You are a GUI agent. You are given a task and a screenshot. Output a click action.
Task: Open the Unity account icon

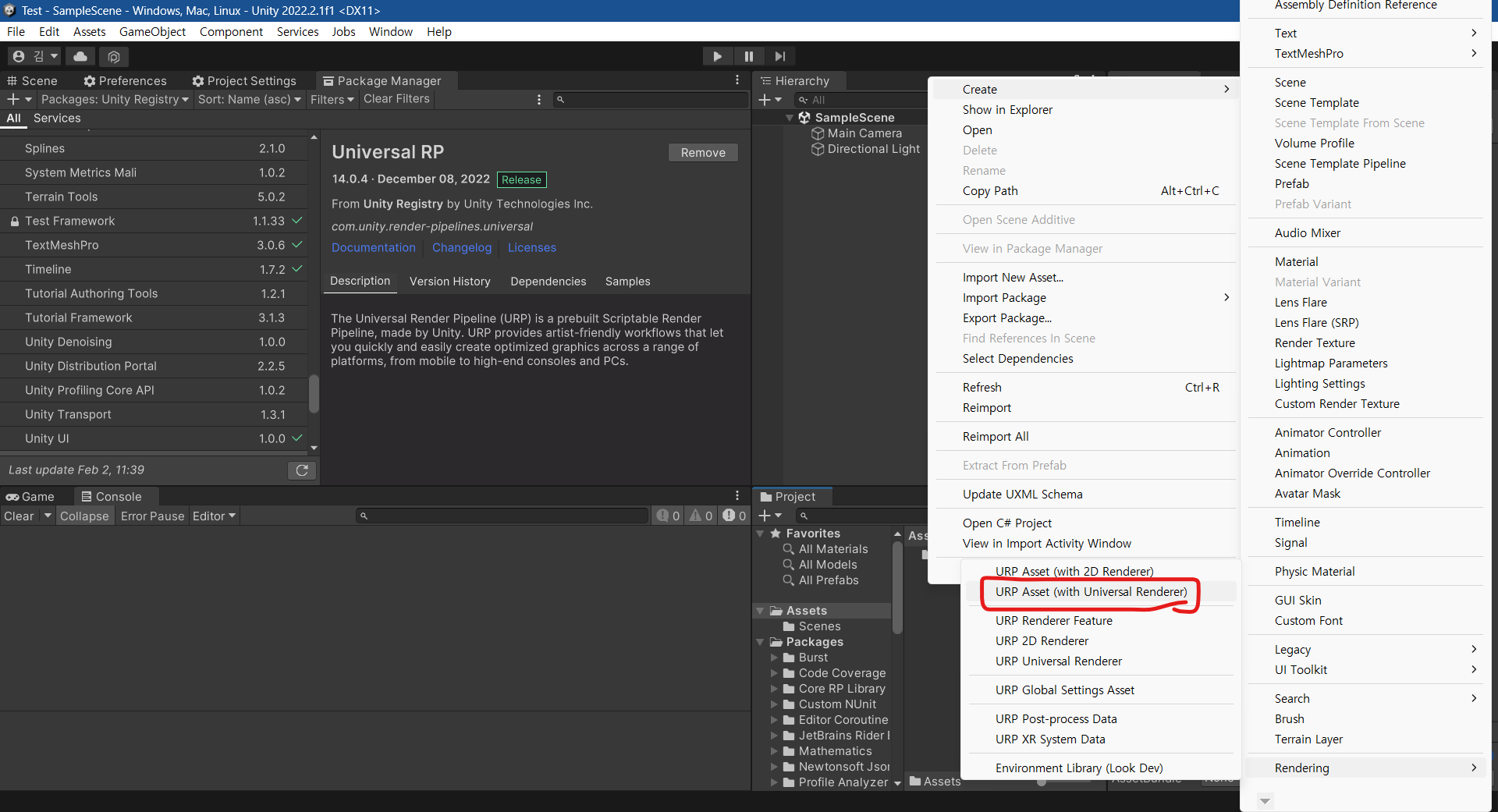click(x=19, y=56)
